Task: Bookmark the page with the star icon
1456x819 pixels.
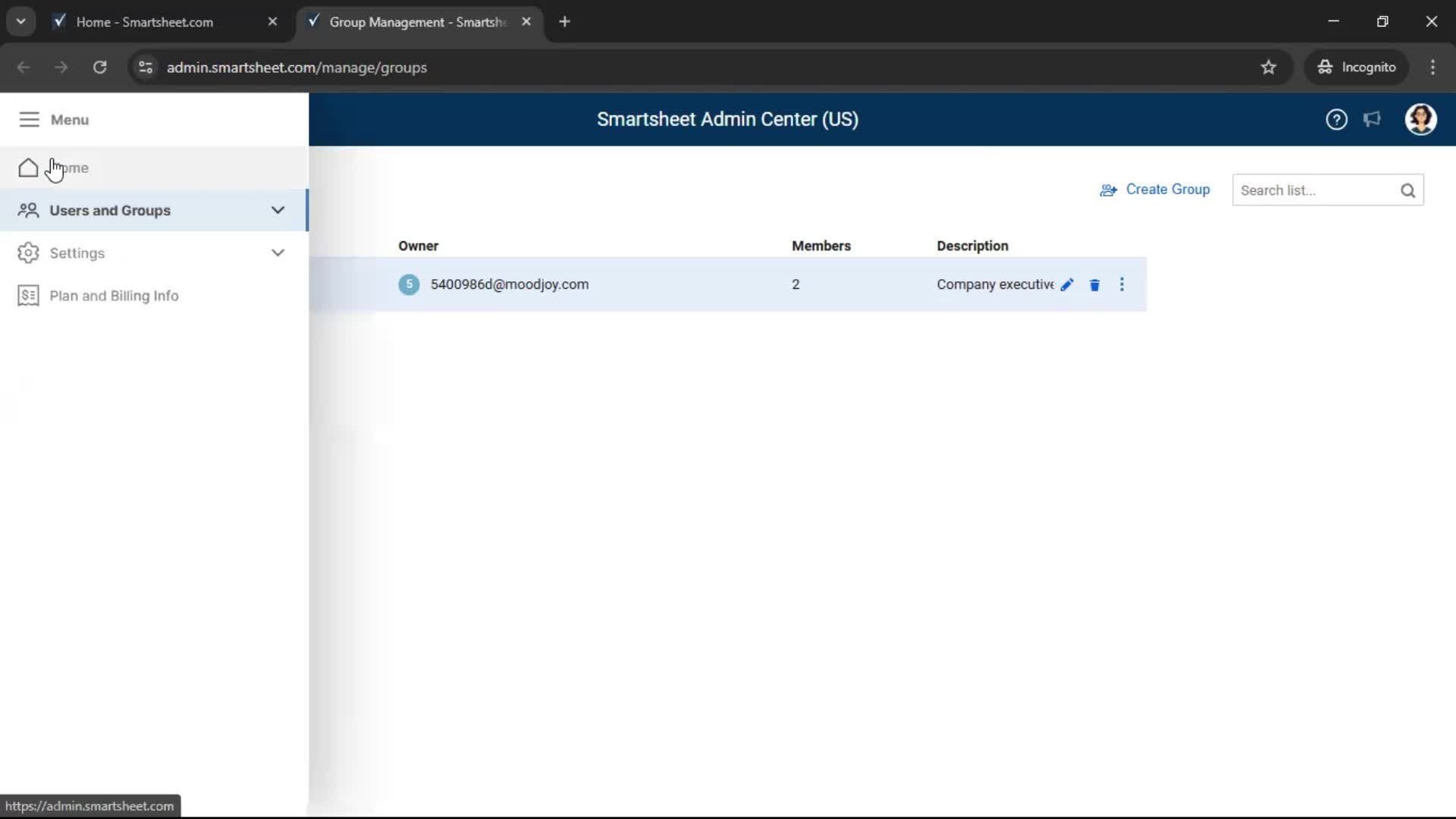Action: [1269, 67]
